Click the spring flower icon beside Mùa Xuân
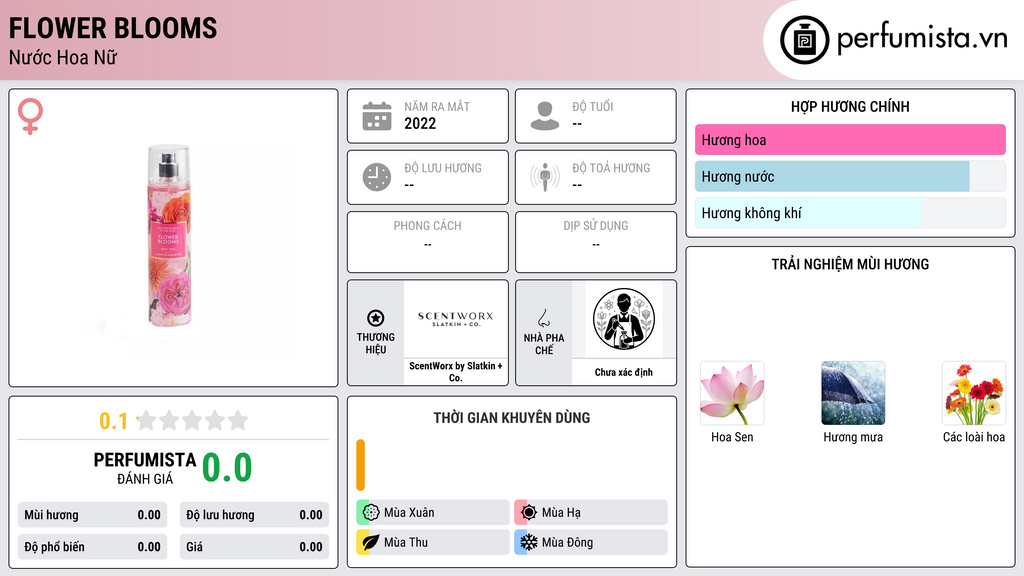Screen dimensions: 1024x576 pyautogui.click(x=371, y=512)
